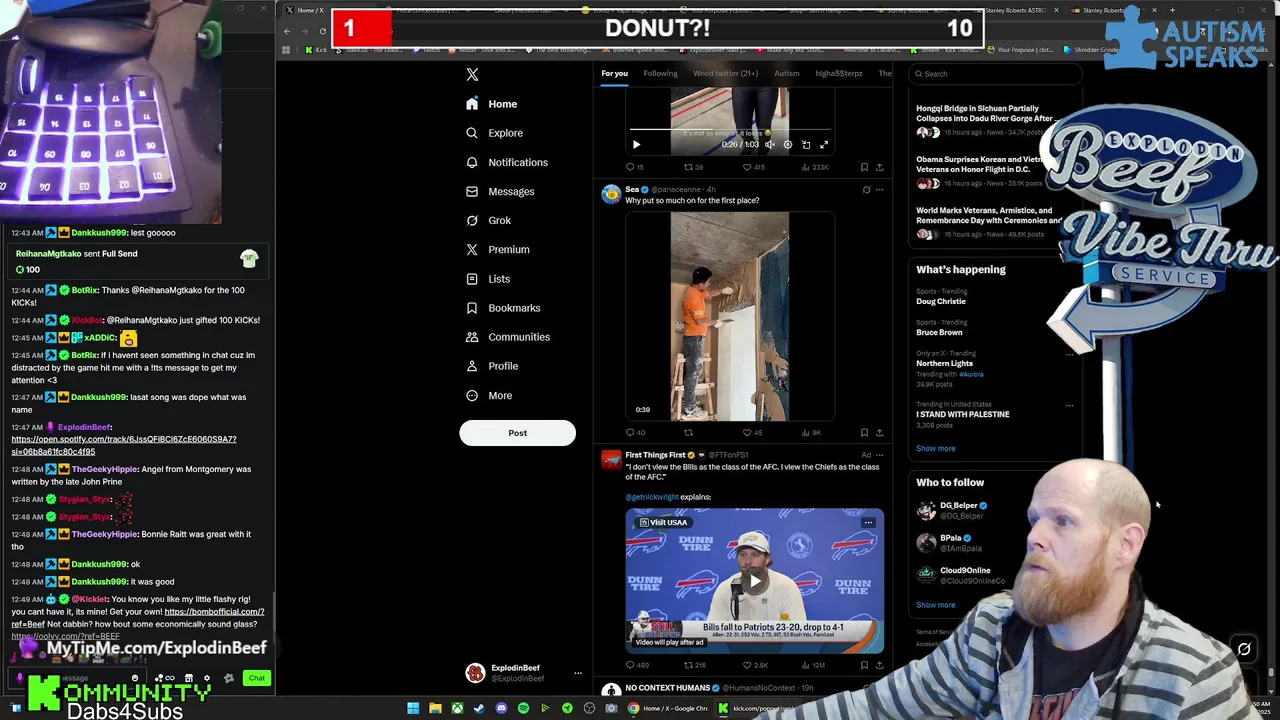Open Explore in the sidebar

[494, 133]
